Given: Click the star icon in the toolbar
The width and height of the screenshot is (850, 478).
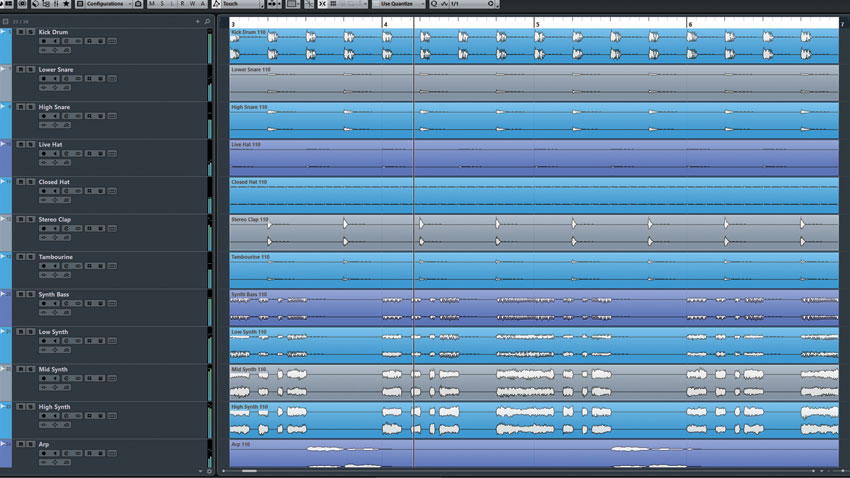Looking at the screenshot, I should (66, 4).
